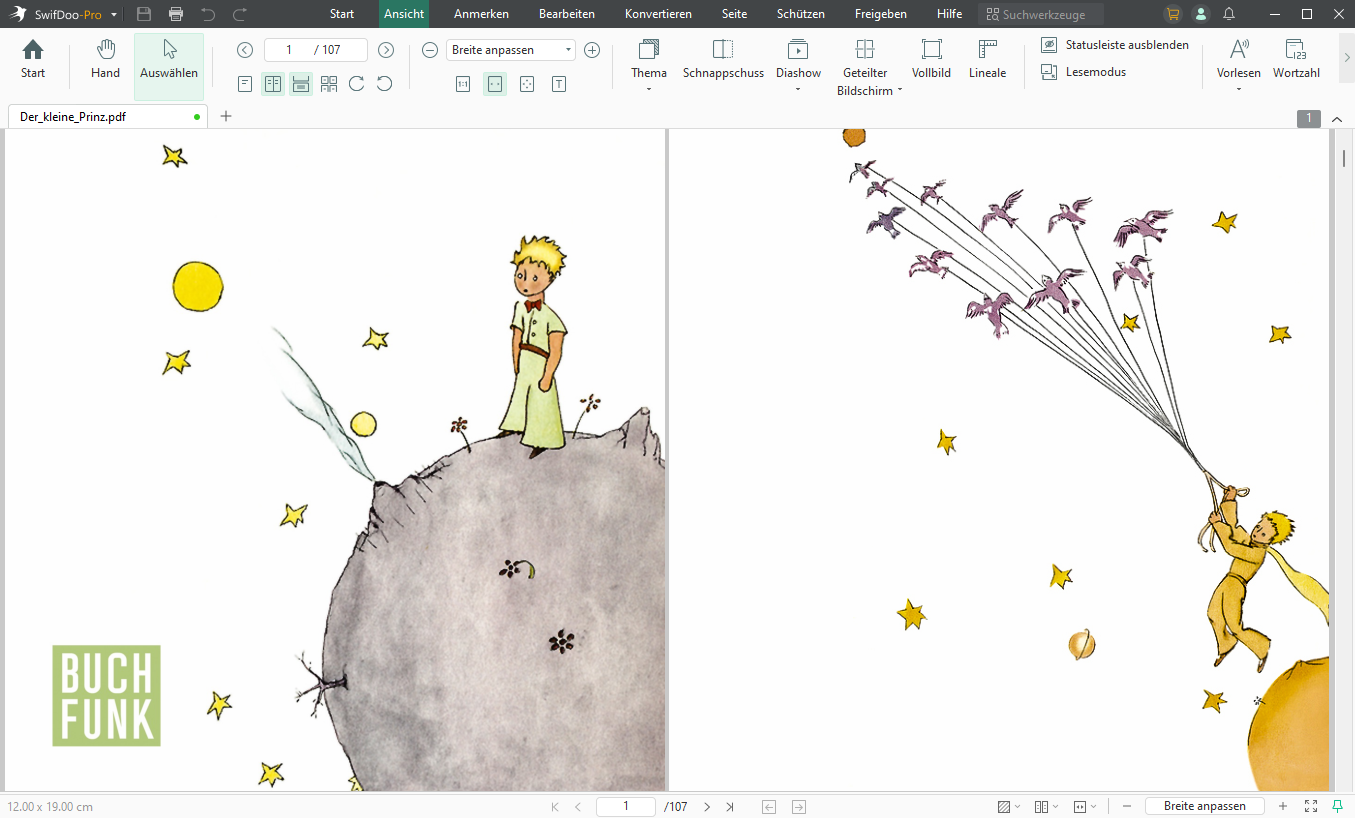Zoom out with the toolbar minus button
The height and width of the screenshot is (818, 1355).
click(430, 50)
